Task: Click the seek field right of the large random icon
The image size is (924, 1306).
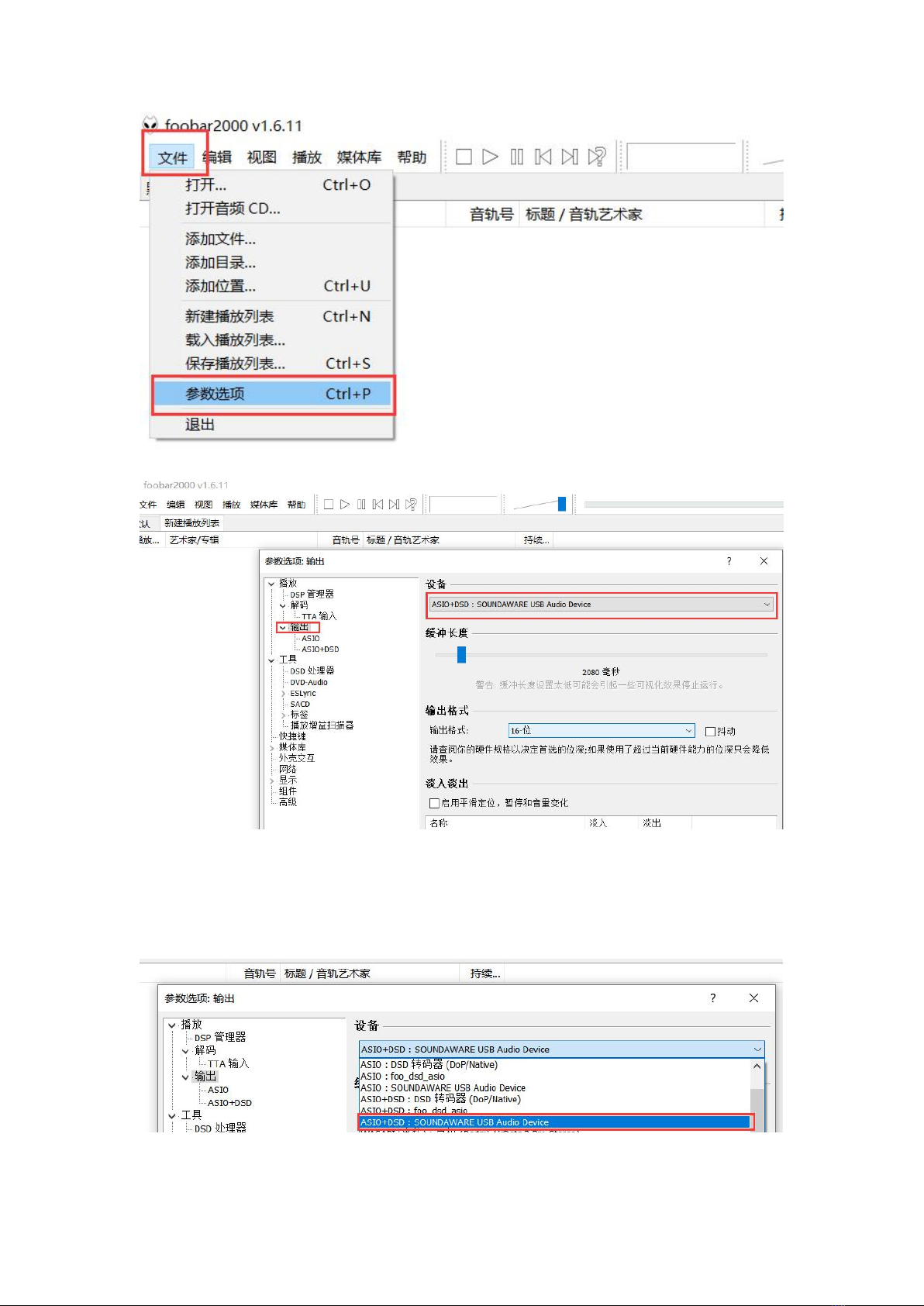Action: coord(681,157)
